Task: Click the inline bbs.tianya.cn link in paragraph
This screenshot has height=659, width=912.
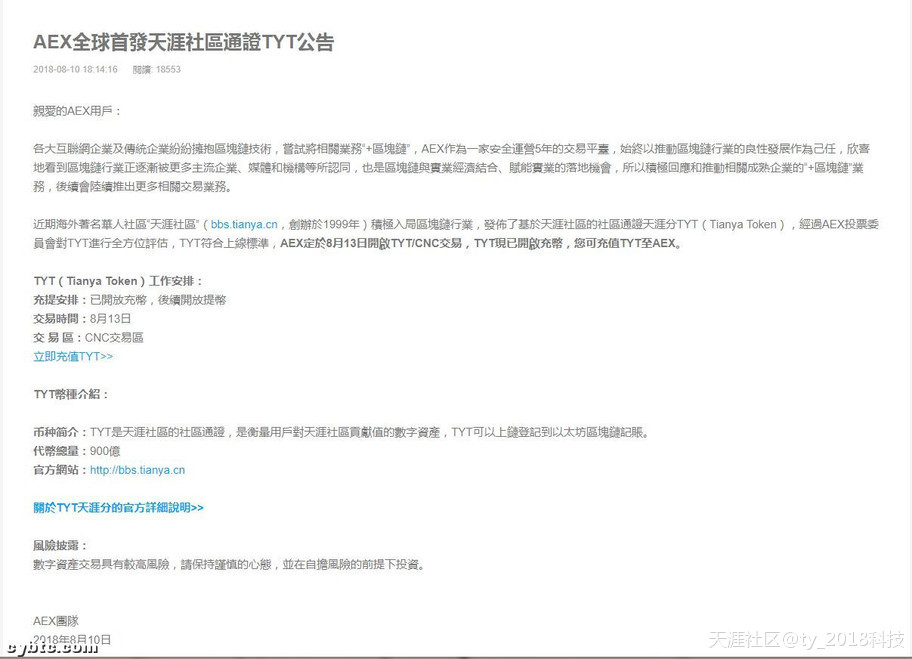Action: 244,224
